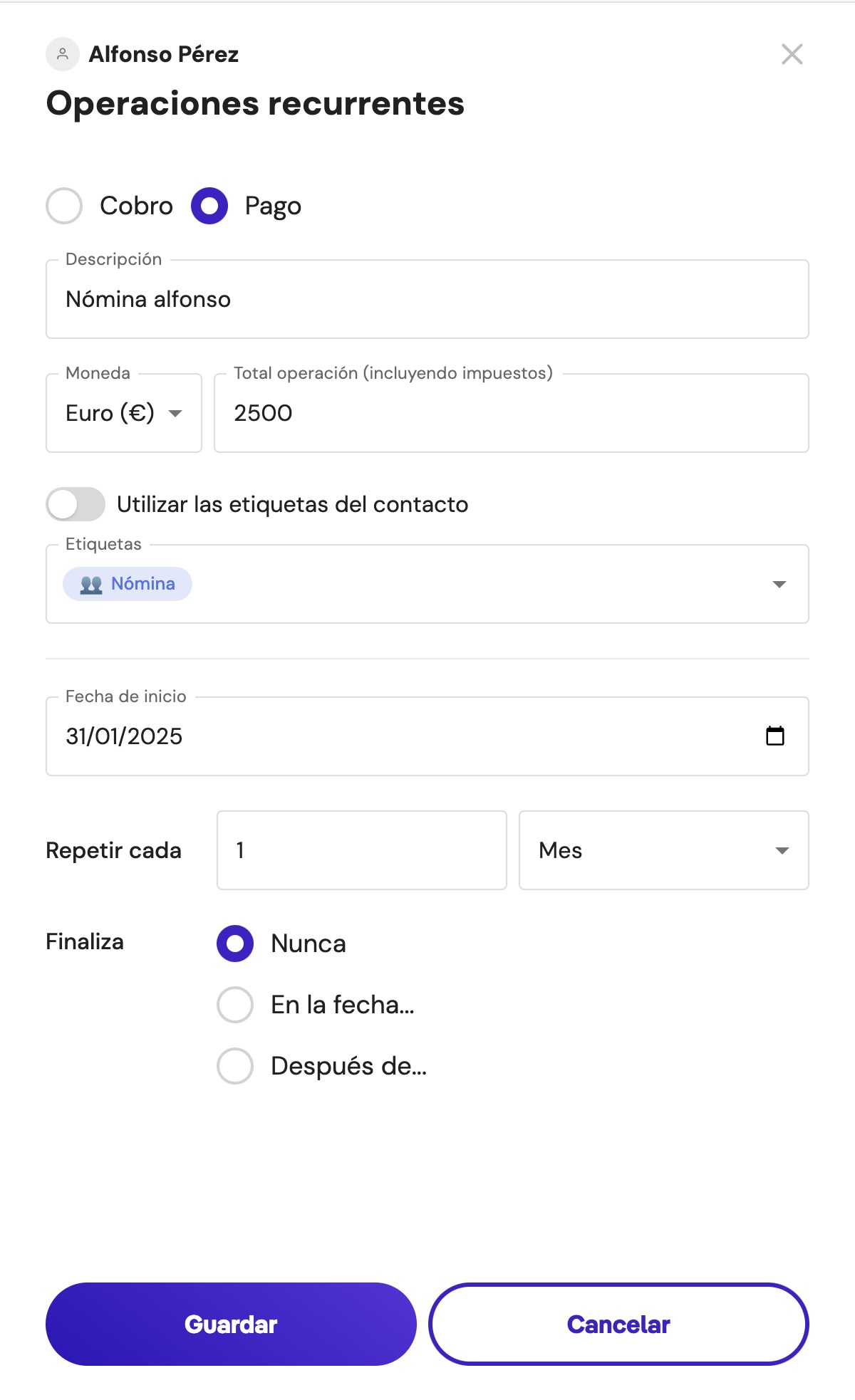
Task: Click the Descripción text field
Action: point(427,299)
